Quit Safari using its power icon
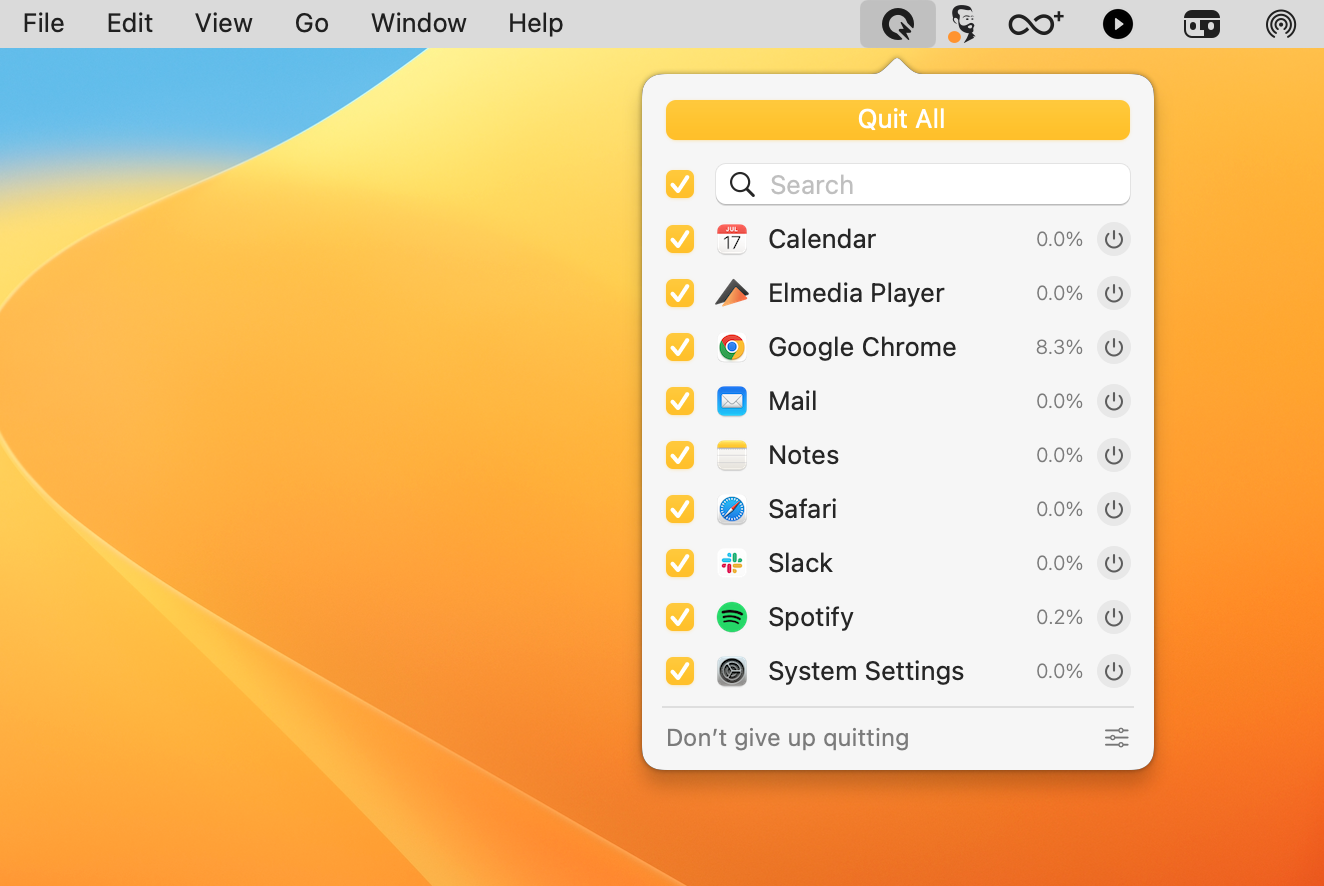Viewport: 1324px width, 886px height. point(1114,509)
